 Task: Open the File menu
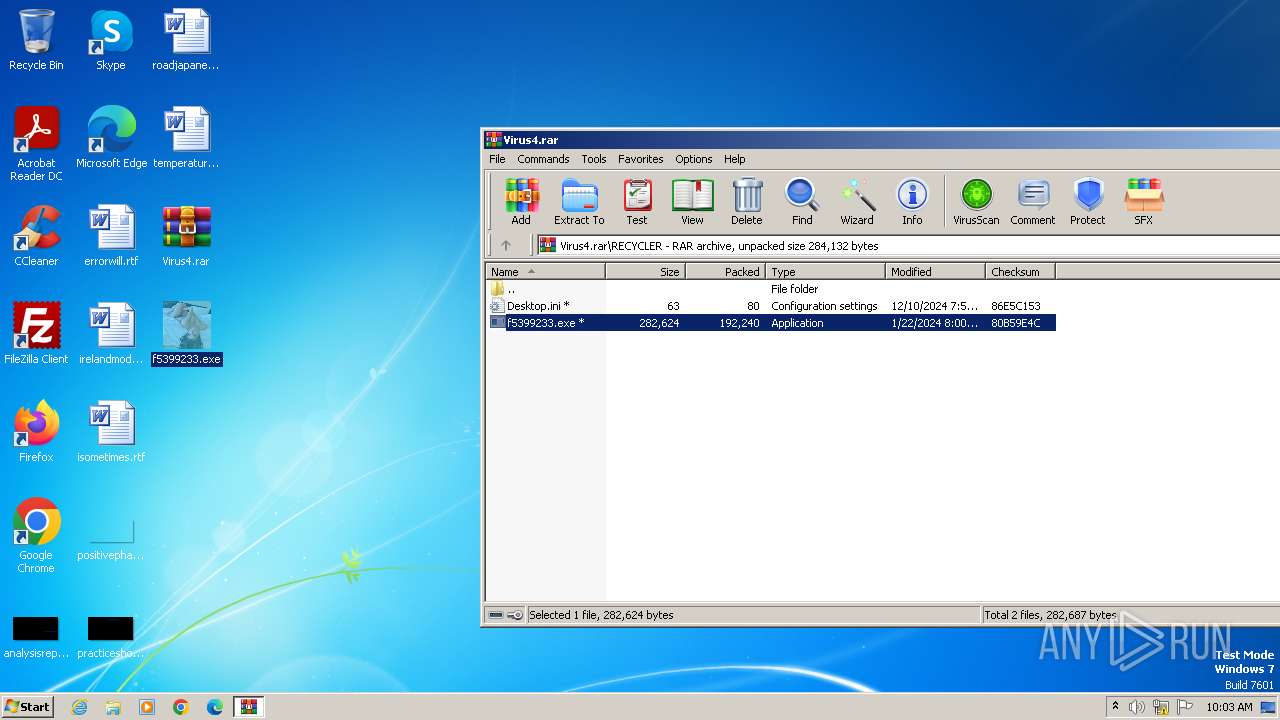click(497, 159)
